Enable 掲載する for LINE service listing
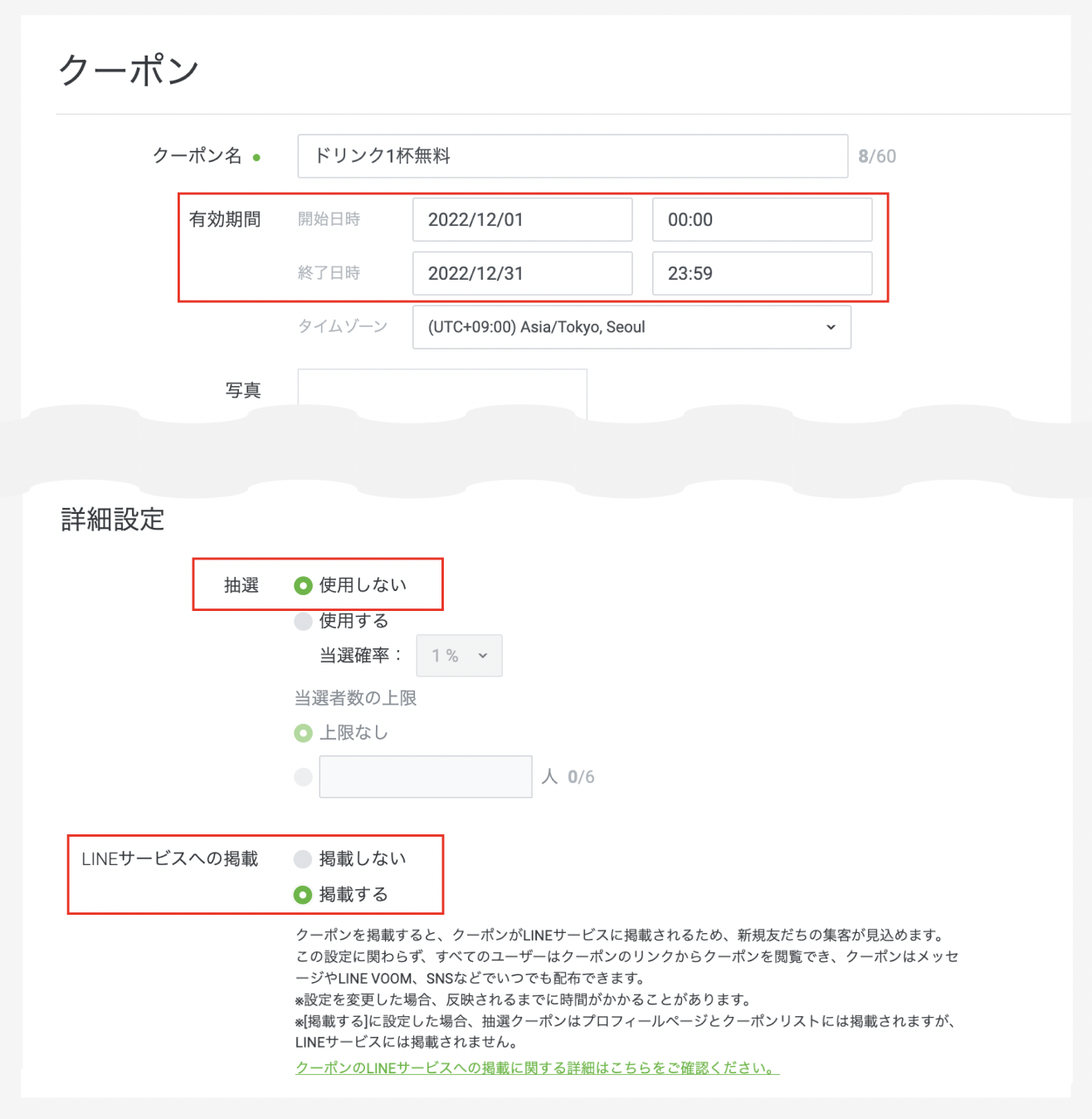Screen dimensions: 1092x1119 click(303, 895)
